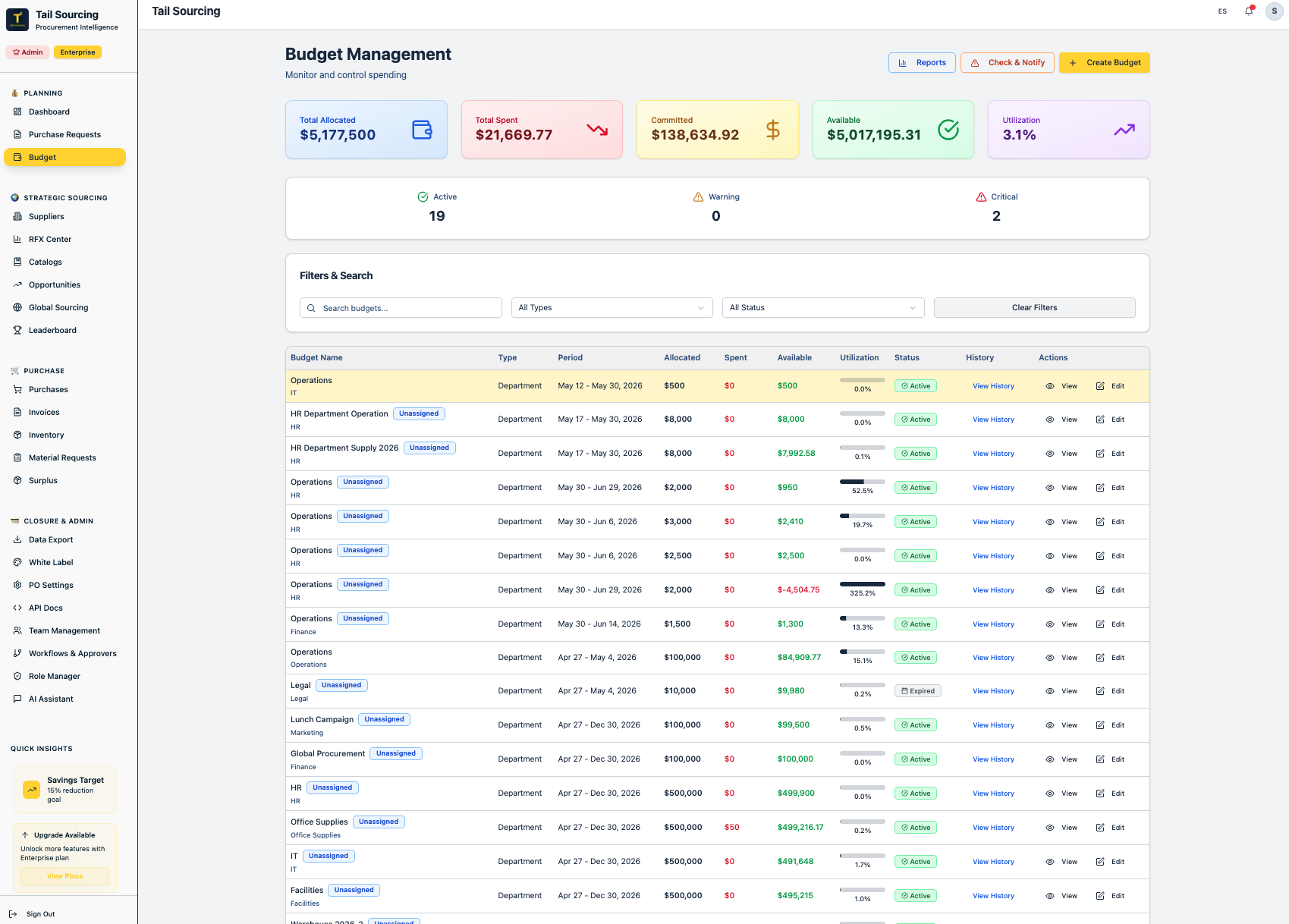1289x924 pixels.
Task: Click the Global Sourcing globe icon
Action: [x=17, y=307]
